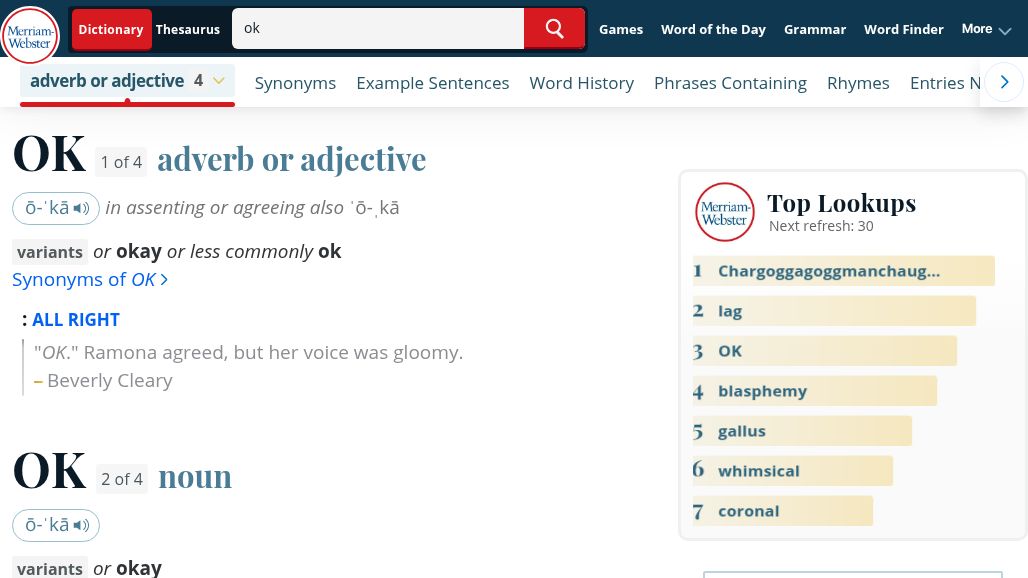The image size is (1028, 578).
Task: Open Synonyms of OK link
Action: tap(90, 280)
